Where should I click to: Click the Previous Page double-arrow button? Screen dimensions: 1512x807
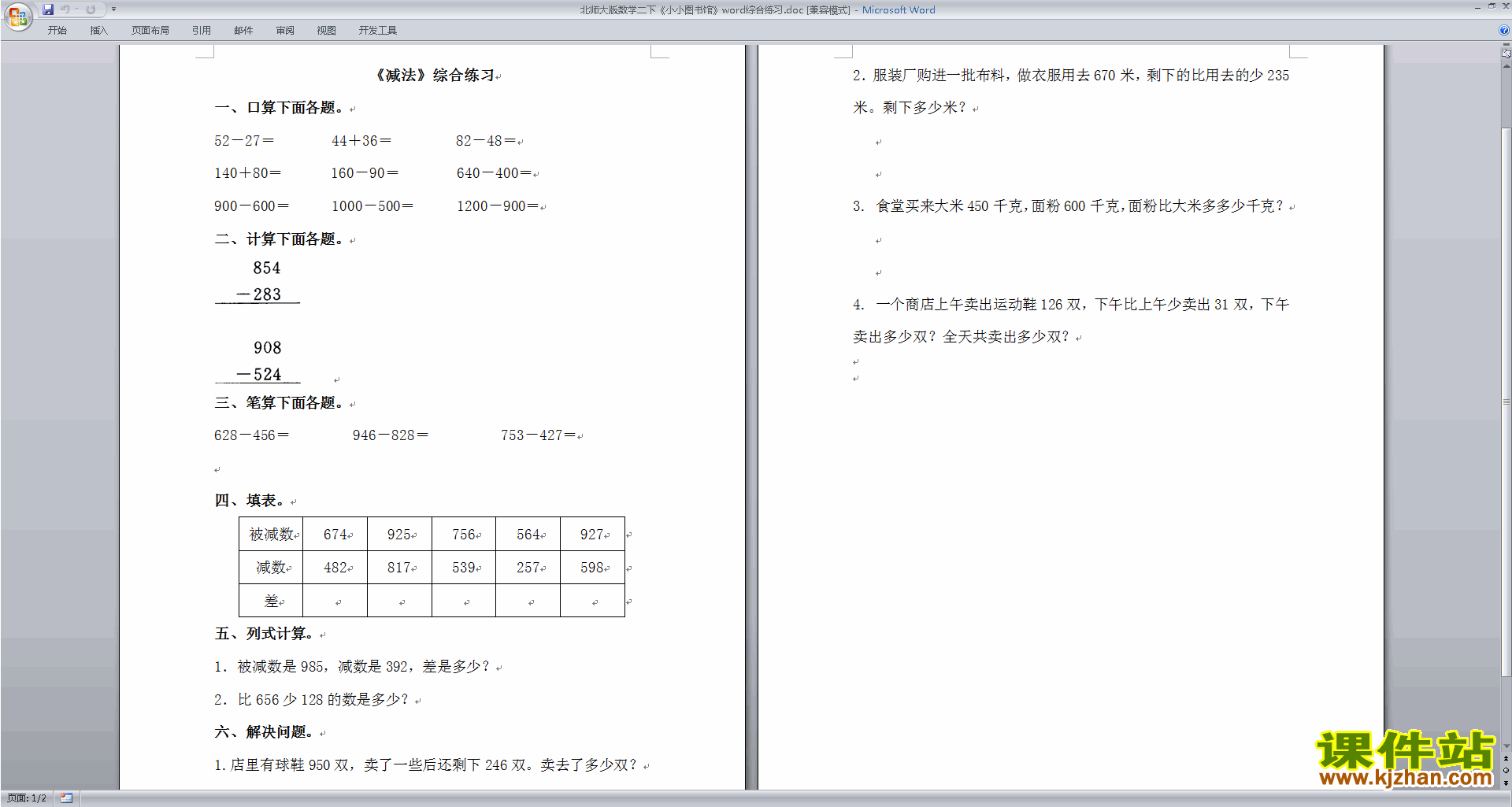1506,758
